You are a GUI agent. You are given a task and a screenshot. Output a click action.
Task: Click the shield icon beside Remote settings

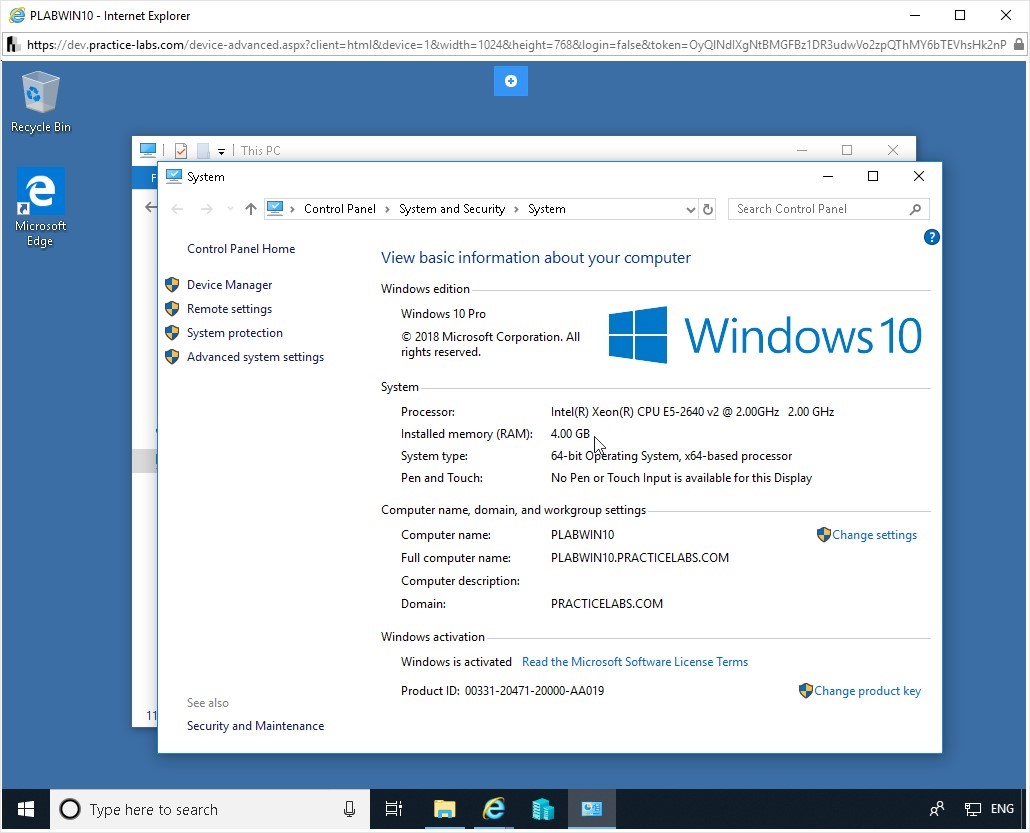pyautogui.click(x=172, y=309)
